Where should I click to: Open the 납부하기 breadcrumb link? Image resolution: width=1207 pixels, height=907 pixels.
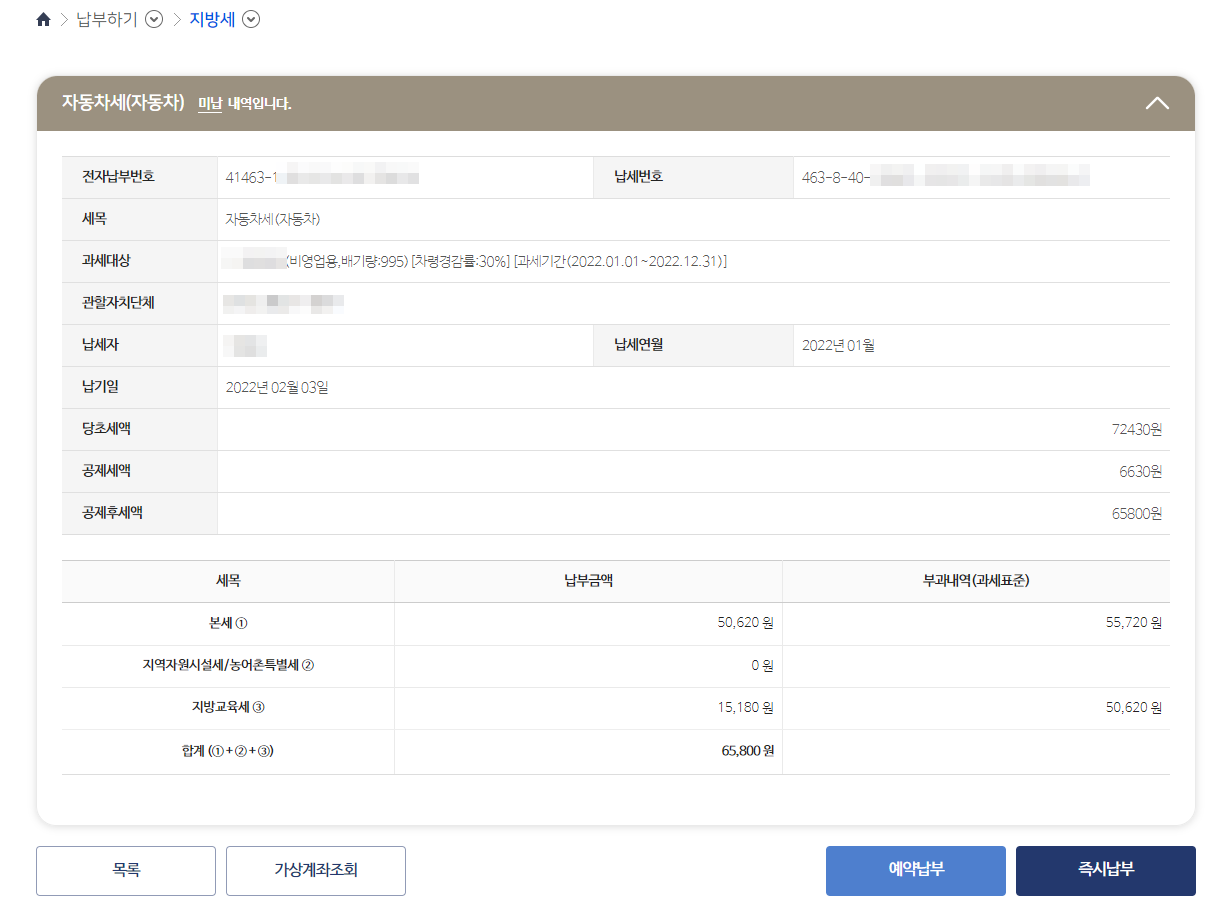(107, 20)
